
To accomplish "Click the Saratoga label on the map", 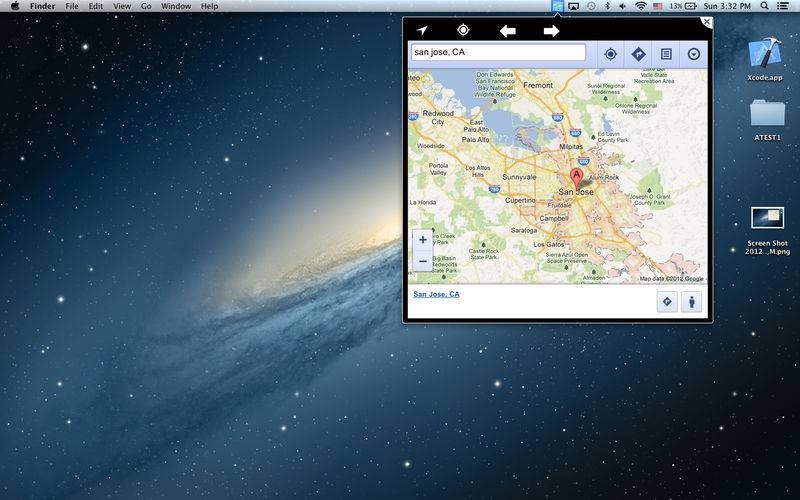I will coord(523,231).
